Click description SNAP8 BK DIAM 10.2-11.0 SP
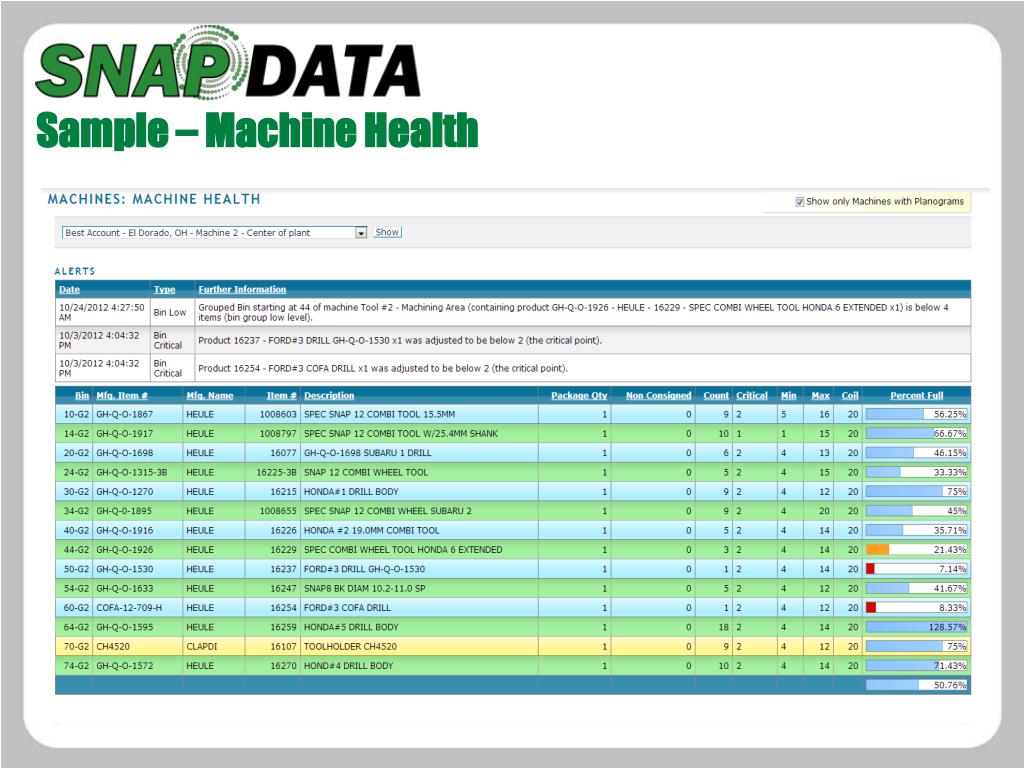 tap(364, 588)
